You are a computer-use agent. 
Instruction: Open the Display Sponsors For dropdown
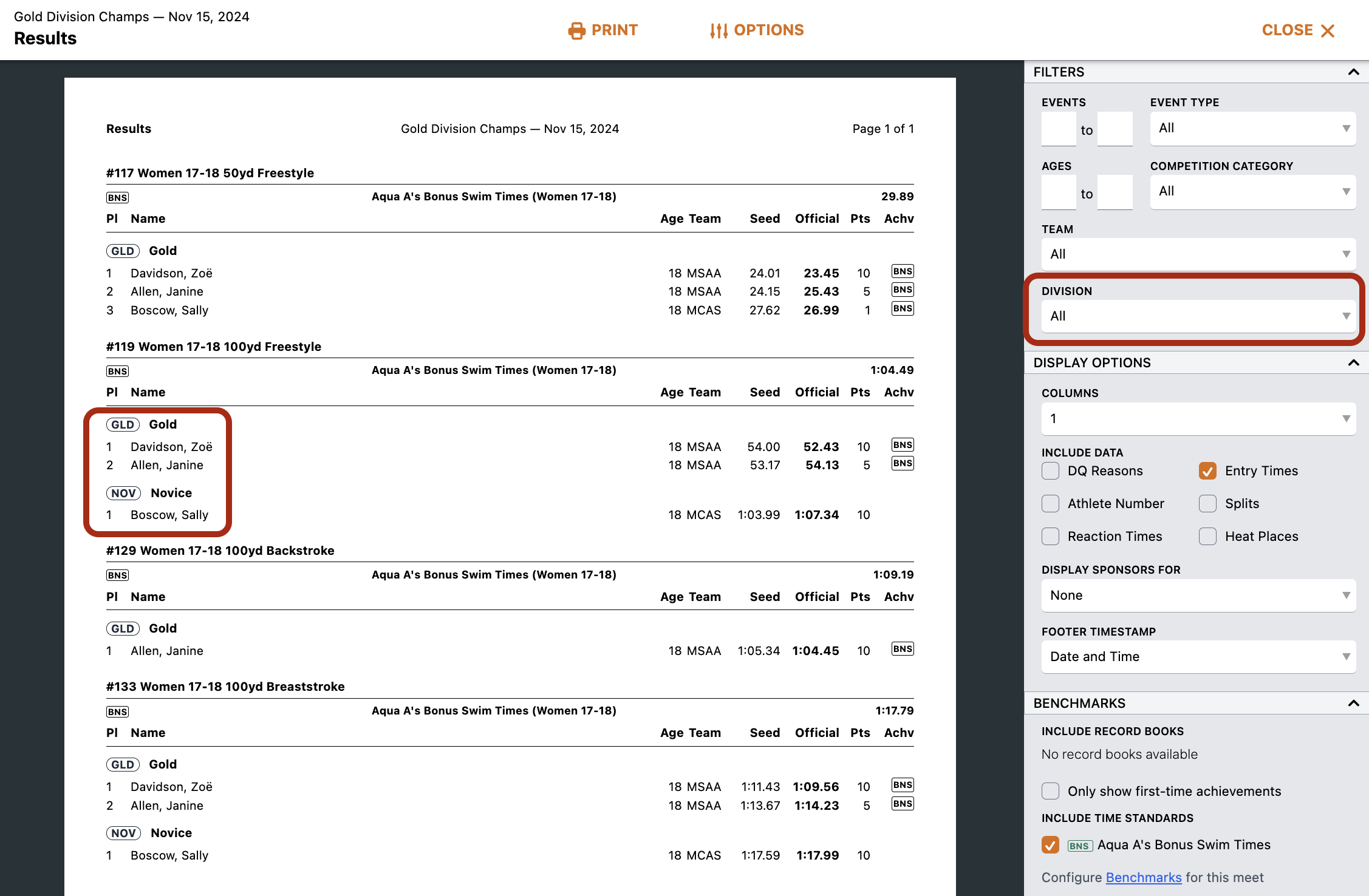[x=1198, y=596]
